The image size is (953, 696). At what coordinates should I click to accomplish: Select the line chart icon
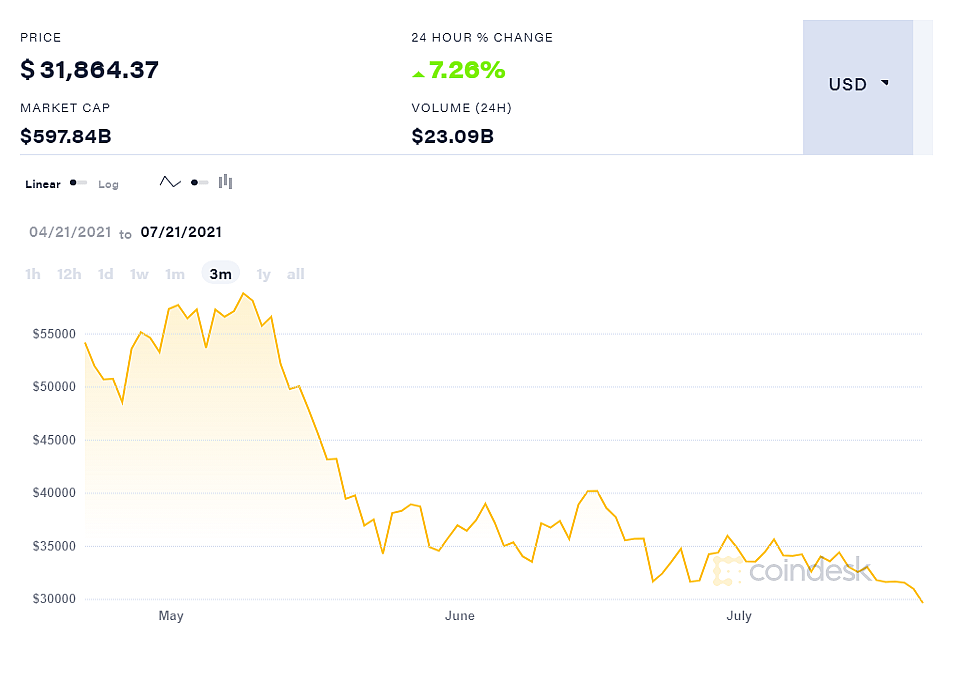click(x=170, y=182)
